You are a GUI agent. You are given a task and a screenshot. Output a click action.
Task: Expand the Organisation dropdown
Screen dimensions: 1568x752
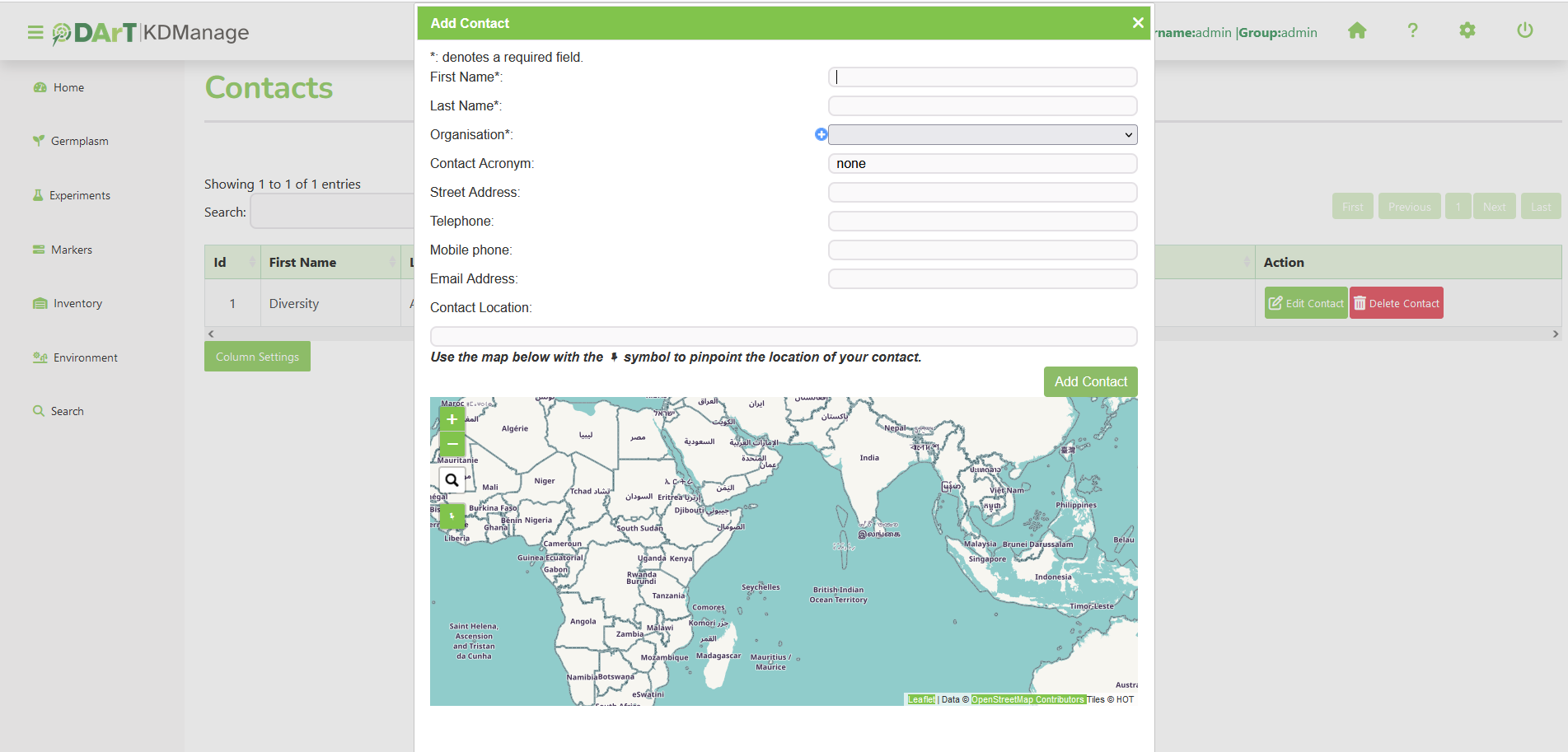click(x=982, y=134)
